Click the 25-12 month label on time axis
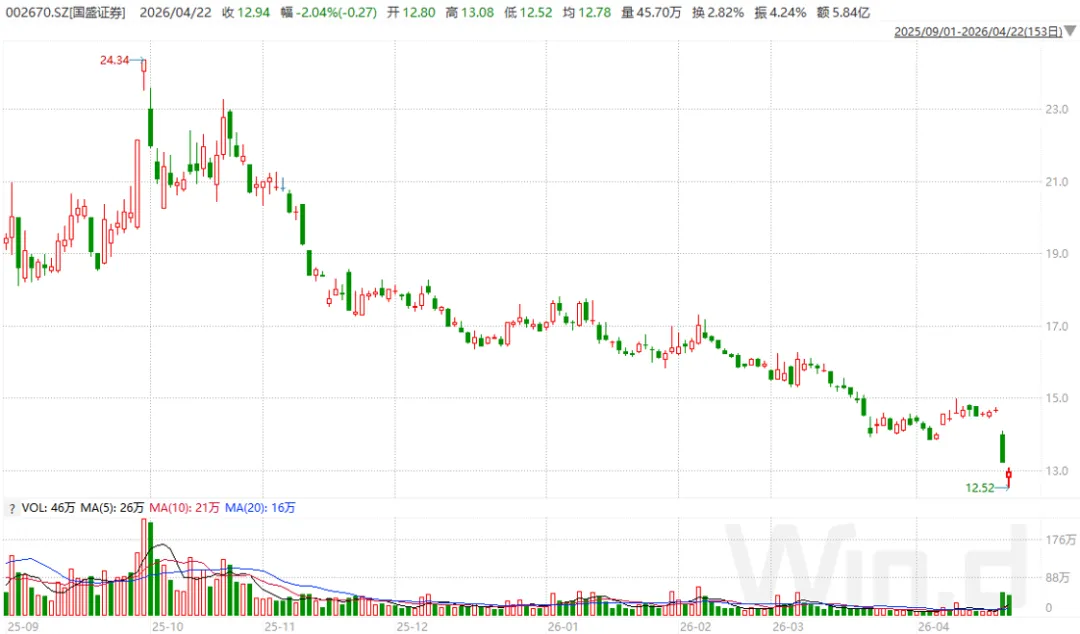1080x634 pixels. [x=412, y=626]
